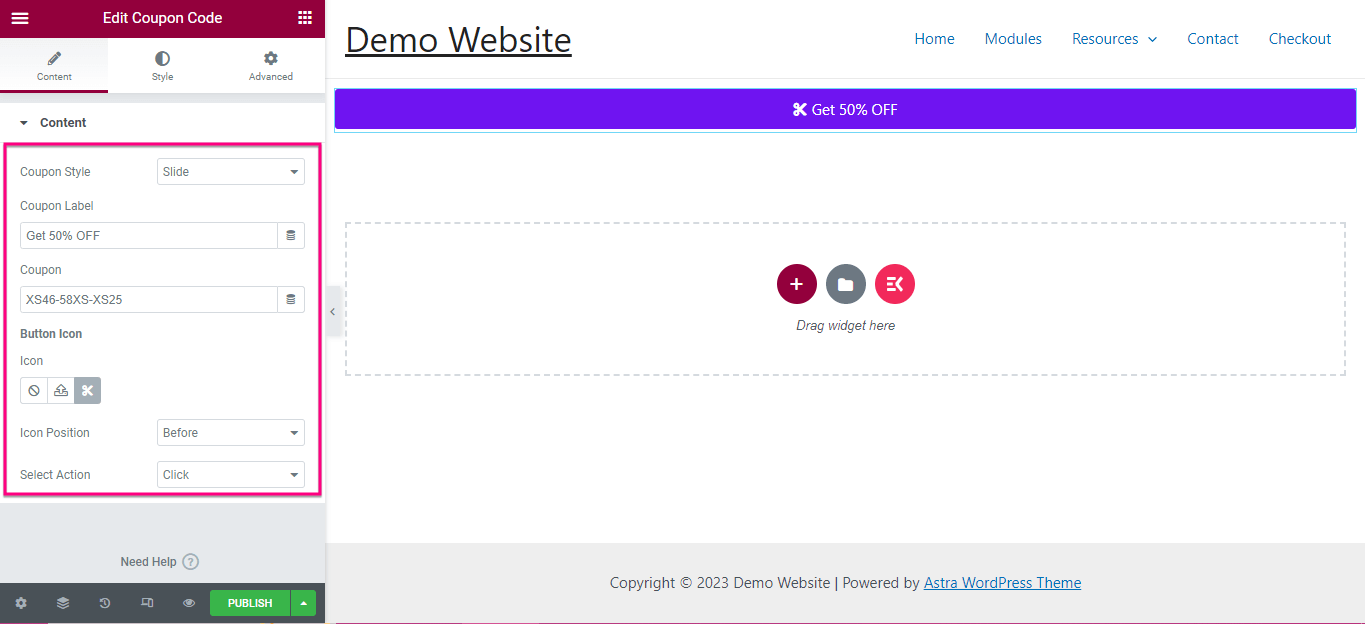Open the Modules menu item
This screenshot has width=1365, height=624.
[1013, 39]
